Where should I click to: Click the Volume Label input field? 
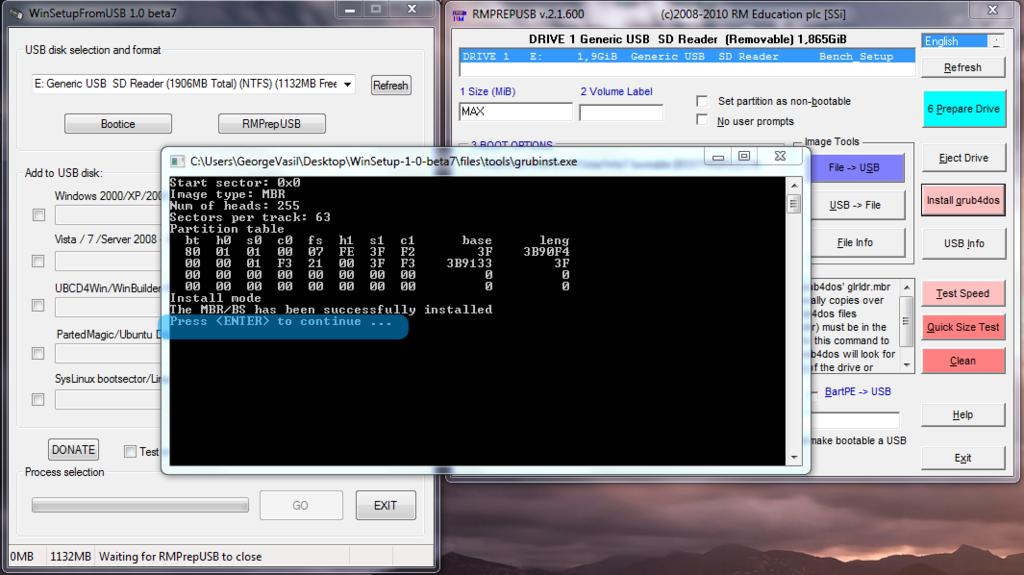(x=620, y=112)
